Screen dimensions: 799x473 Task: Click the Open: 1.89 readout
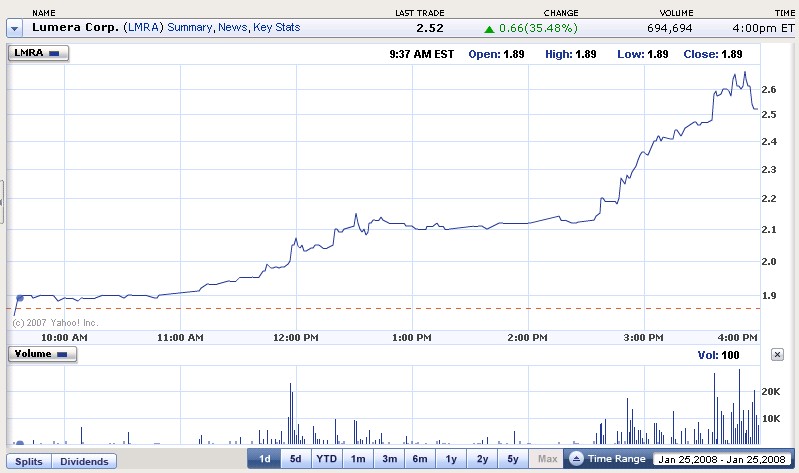496,54
